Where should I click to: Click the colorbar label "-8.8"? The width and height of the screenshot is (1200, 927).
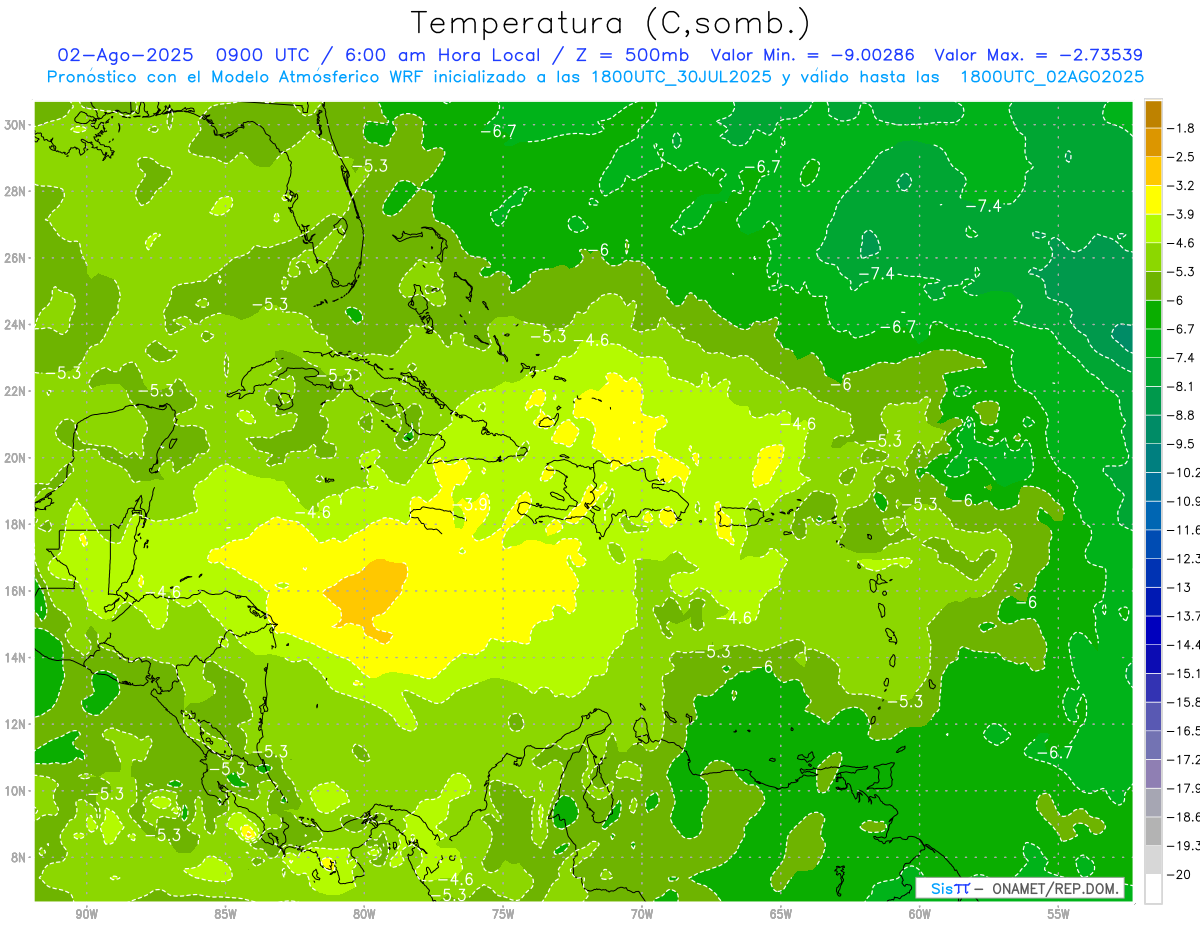[1182, 415]
